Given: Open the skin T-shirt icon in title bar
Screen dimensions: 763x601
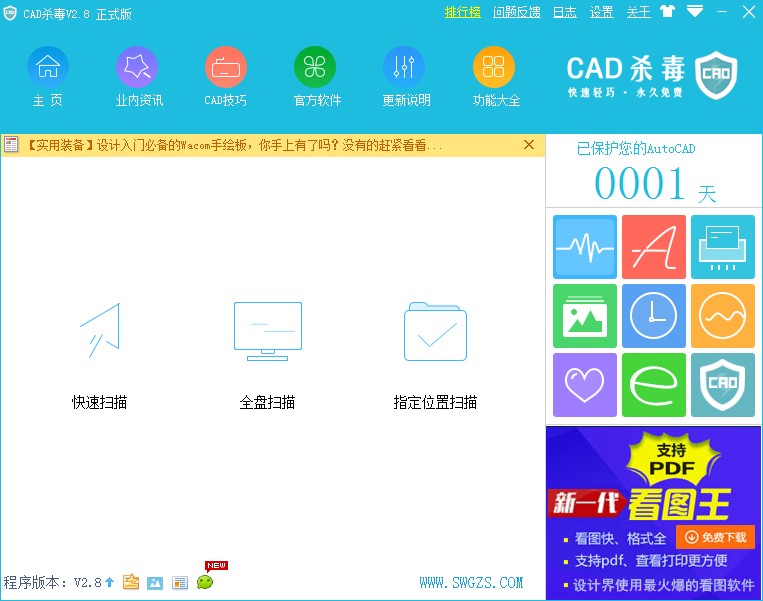Looking at the screenshot, I should coord(667,12).
